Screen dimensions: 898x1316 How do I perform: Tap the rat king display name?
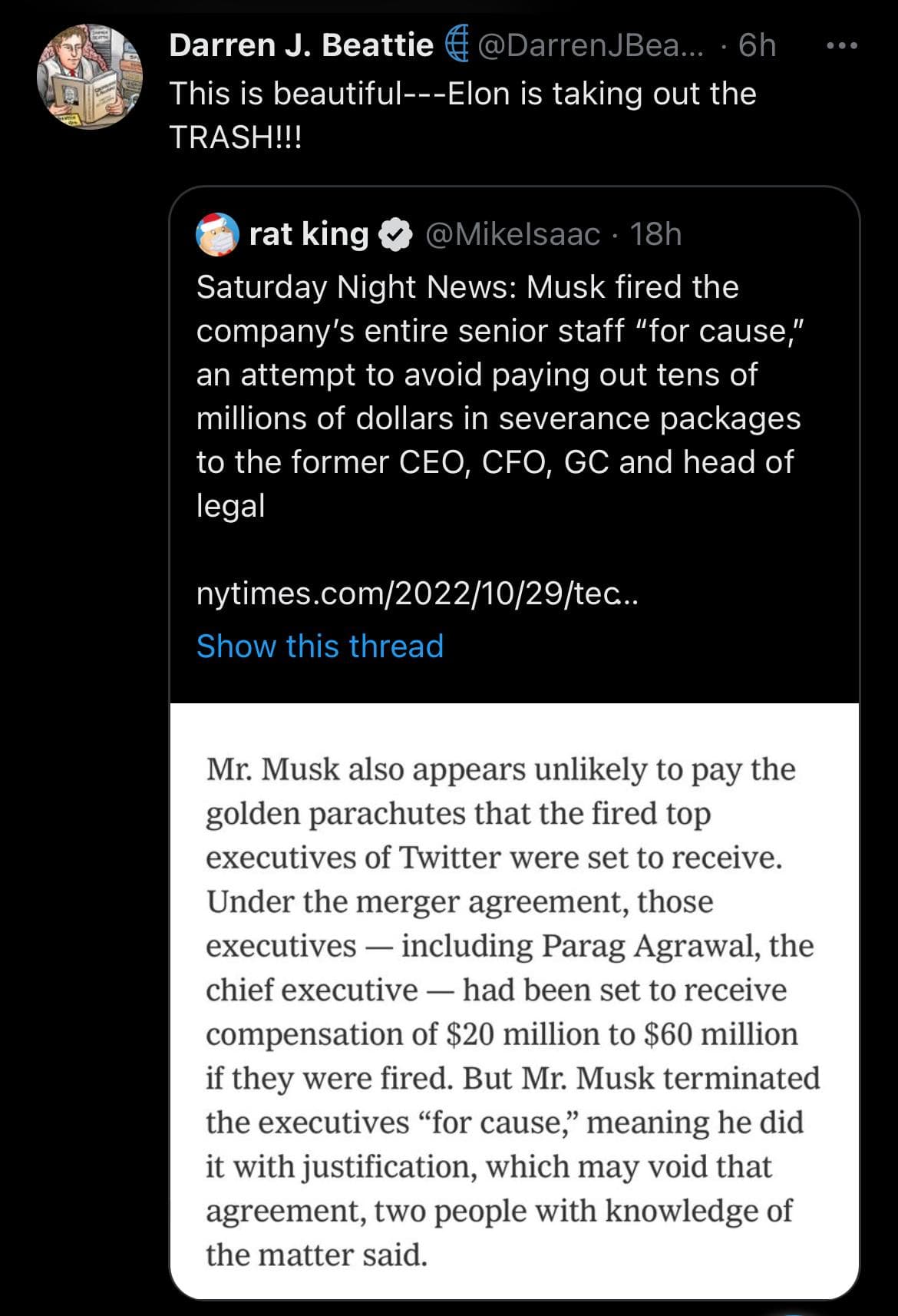click(309, 234)
